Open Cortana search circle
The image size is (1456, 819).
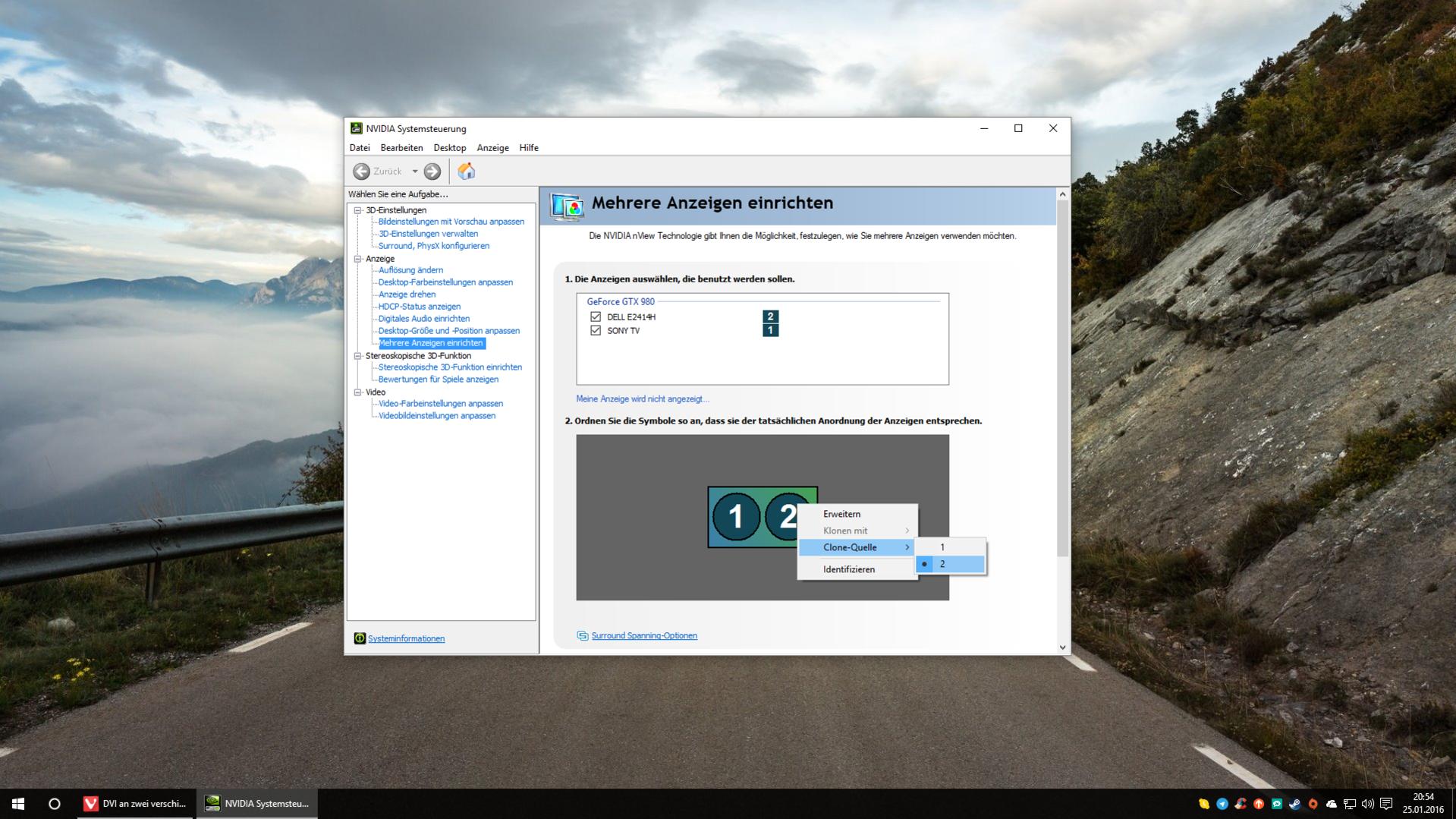pos(55,804)
